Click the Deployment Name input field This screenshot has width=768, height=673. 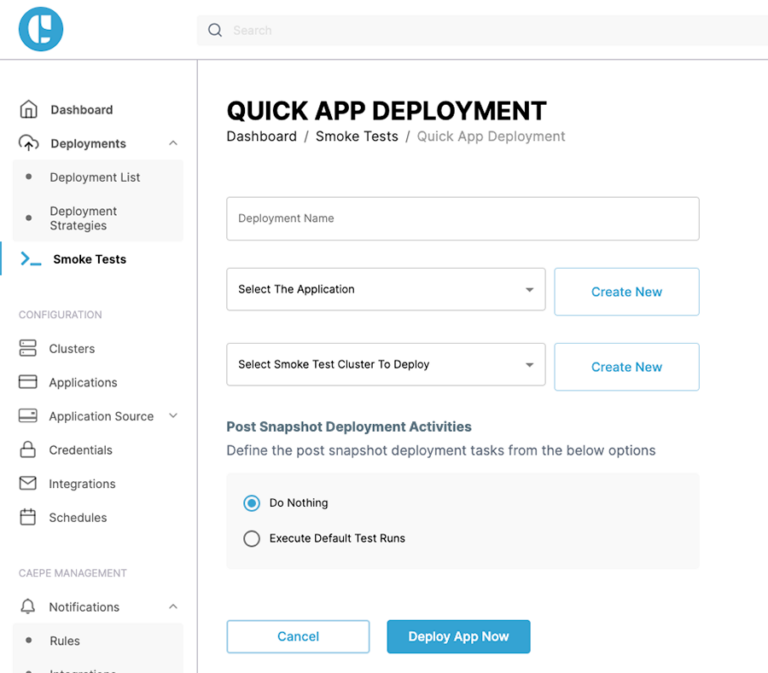pyautogui.click(x=462, y=218)
